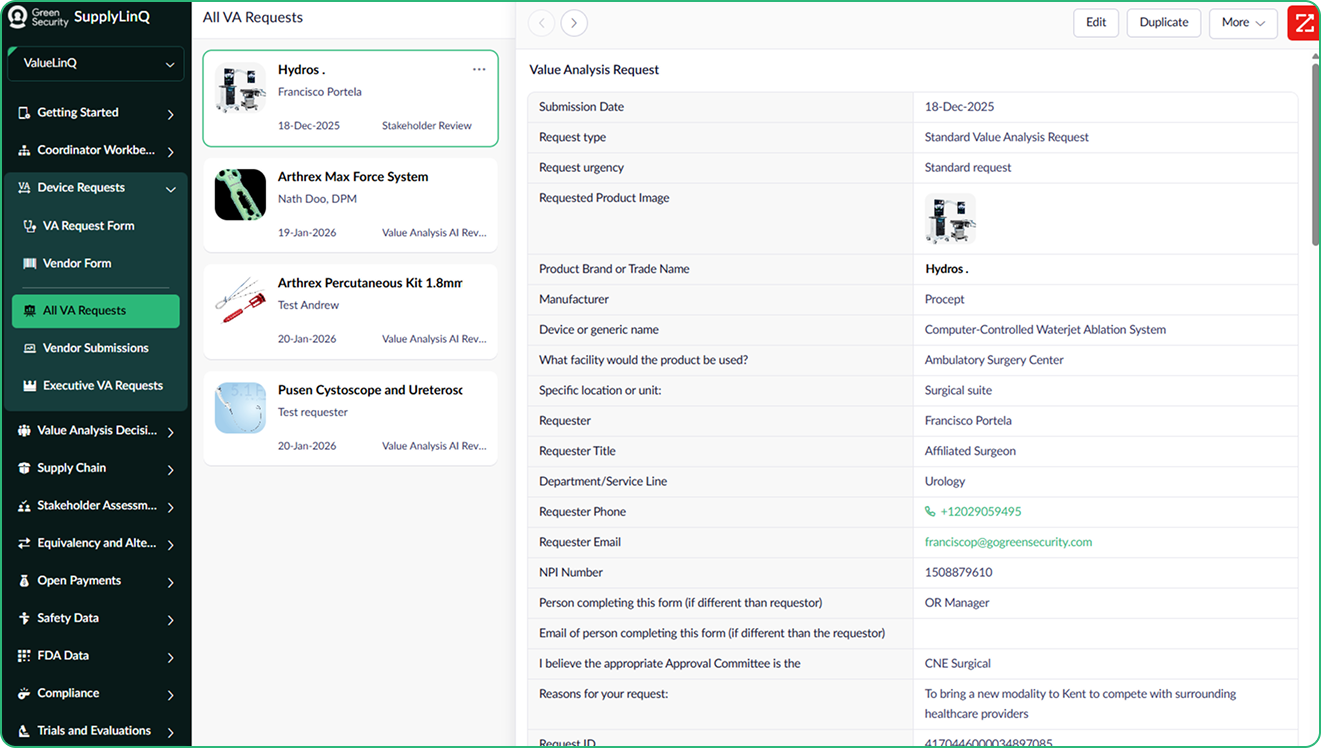Open the VA Request Form page

click(88, 226)
